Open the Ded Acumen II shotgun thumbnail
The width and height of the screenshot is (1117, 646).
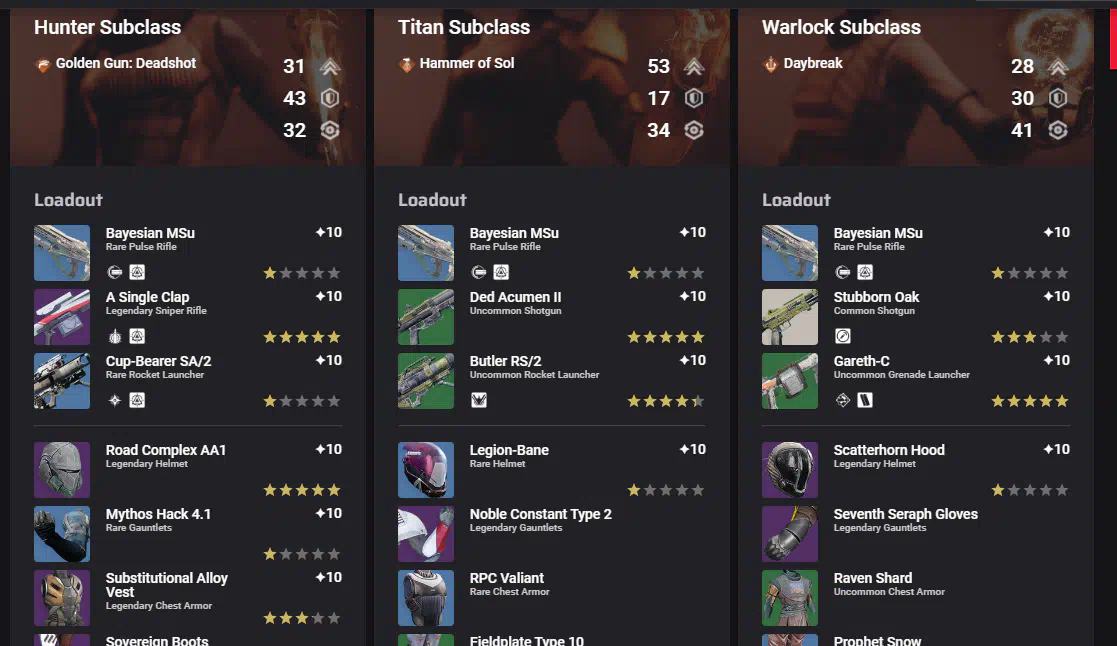click(x=426, y=317)
